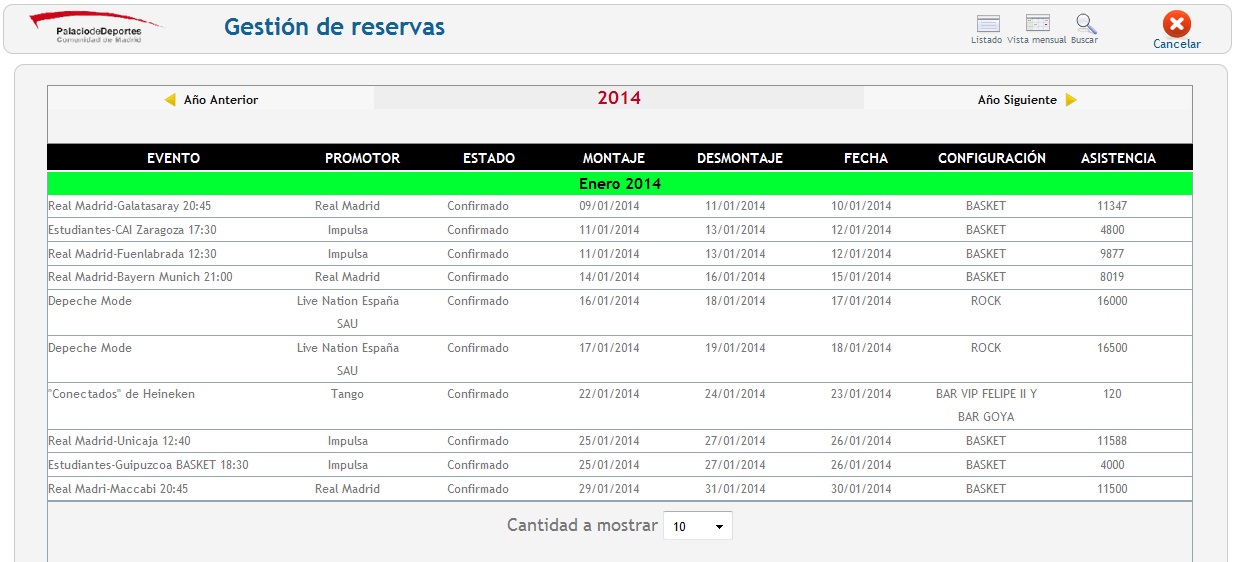Image resolution: width=1235 pixels, height=562 pixels.
Task: Click the Cantidad a mostrar label
Action: 582,525
